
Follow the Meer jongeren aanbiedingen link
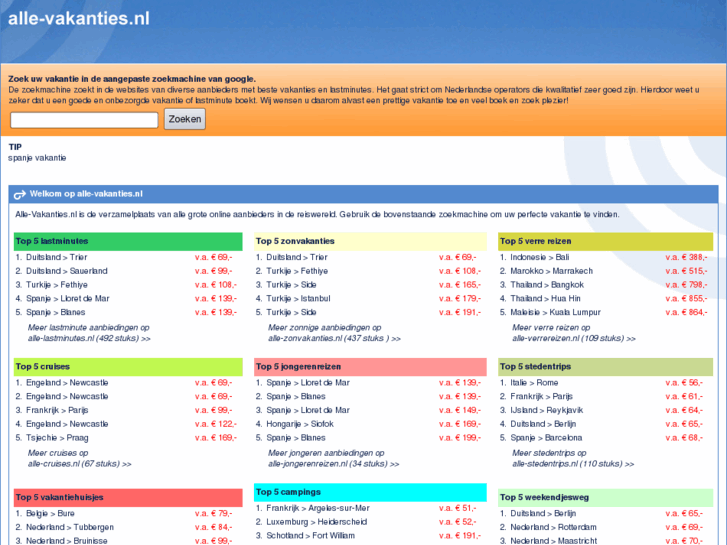point(333,459)
